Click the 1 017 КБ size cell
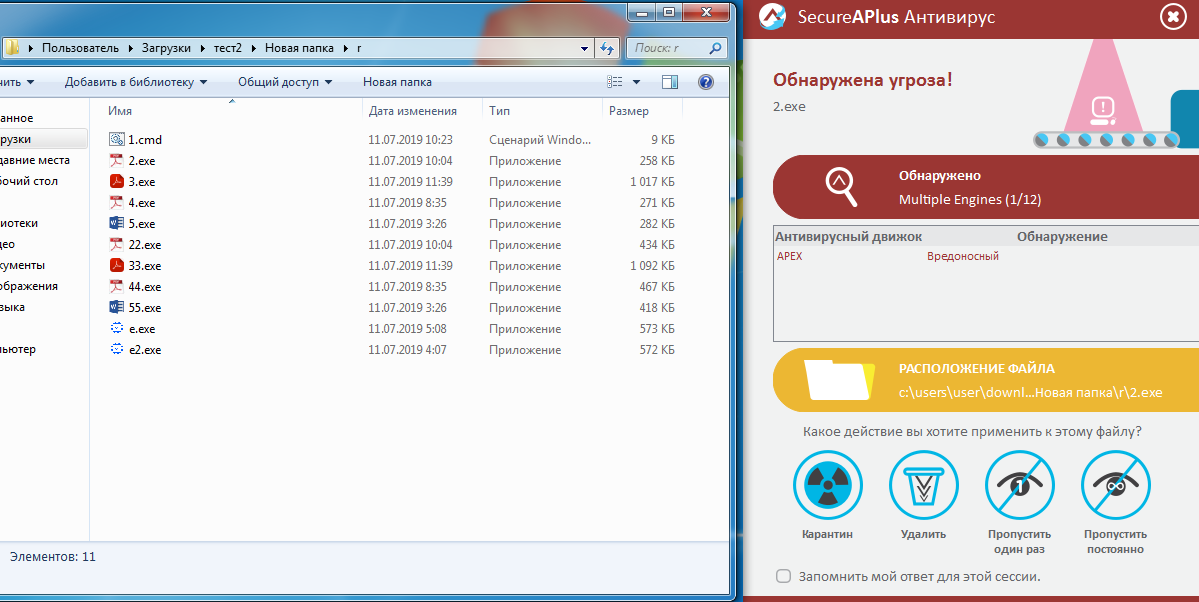The image size is (1199, 602). click(x=652, y=182)
